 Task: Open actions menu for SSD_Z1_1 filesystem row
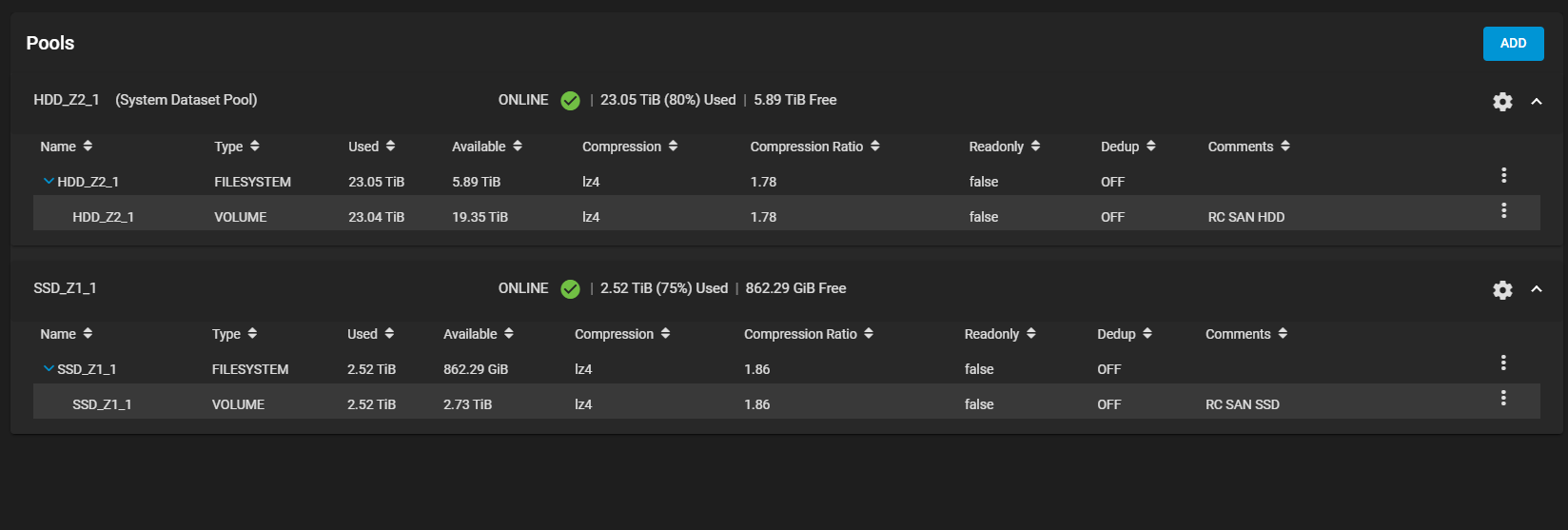[x=1503, y=363]
